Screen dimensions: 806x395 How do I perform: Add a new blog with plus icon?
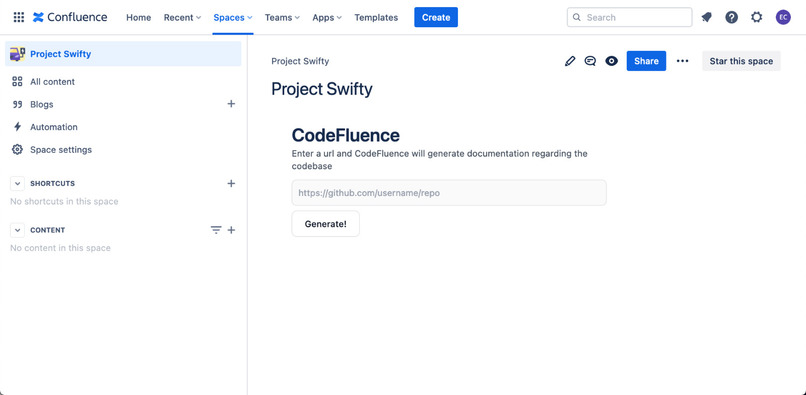(231, 104)
